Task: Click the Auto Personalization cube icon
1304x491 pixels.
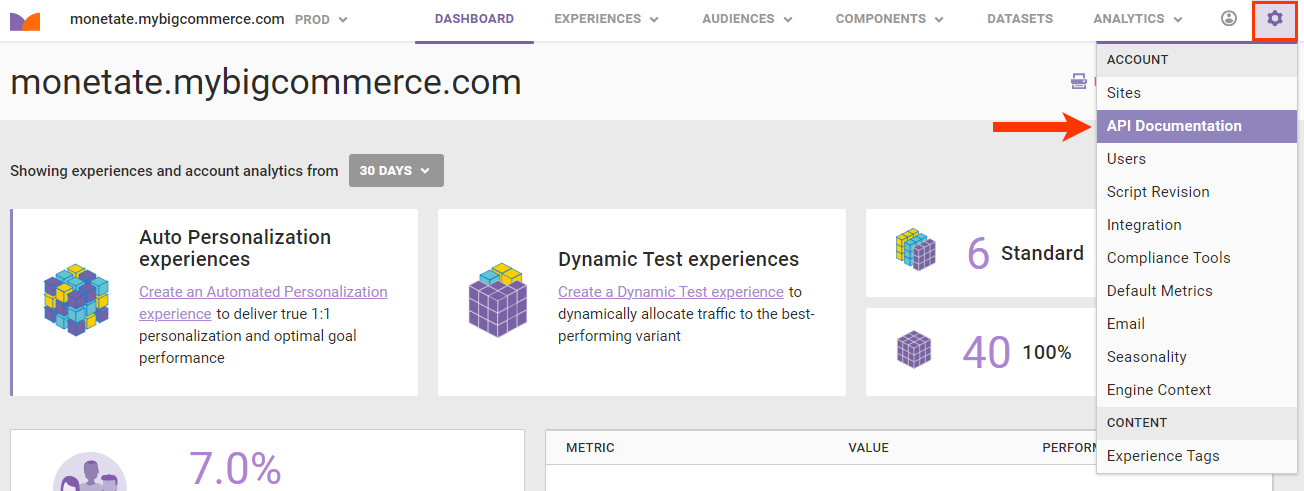Action: 75,299
